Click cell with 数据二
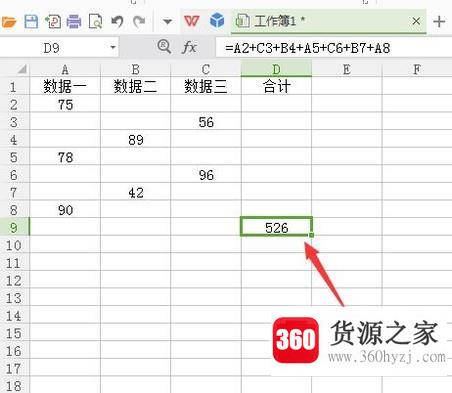 pyautogui.click(x=135, y=87)
